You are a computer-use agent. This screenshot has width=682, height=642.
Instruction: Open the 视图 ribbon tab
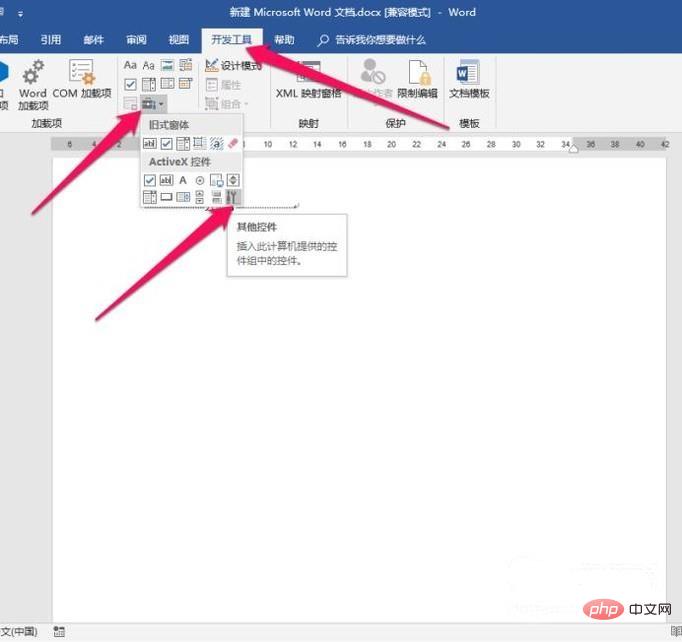[x=178, y=40]
